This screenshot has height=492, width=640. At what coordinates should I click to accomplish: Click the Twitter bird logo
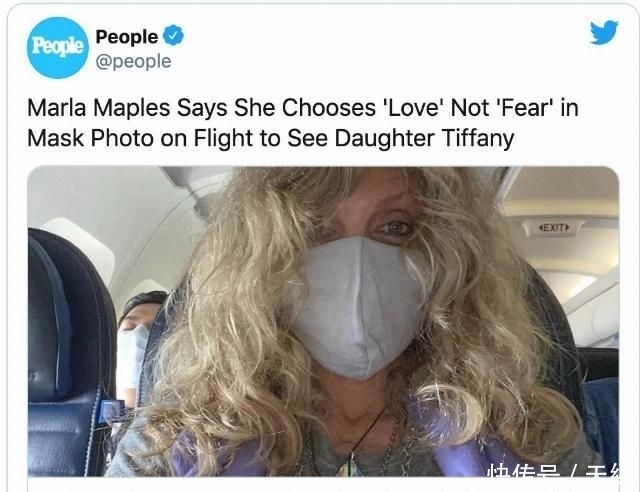604,32
